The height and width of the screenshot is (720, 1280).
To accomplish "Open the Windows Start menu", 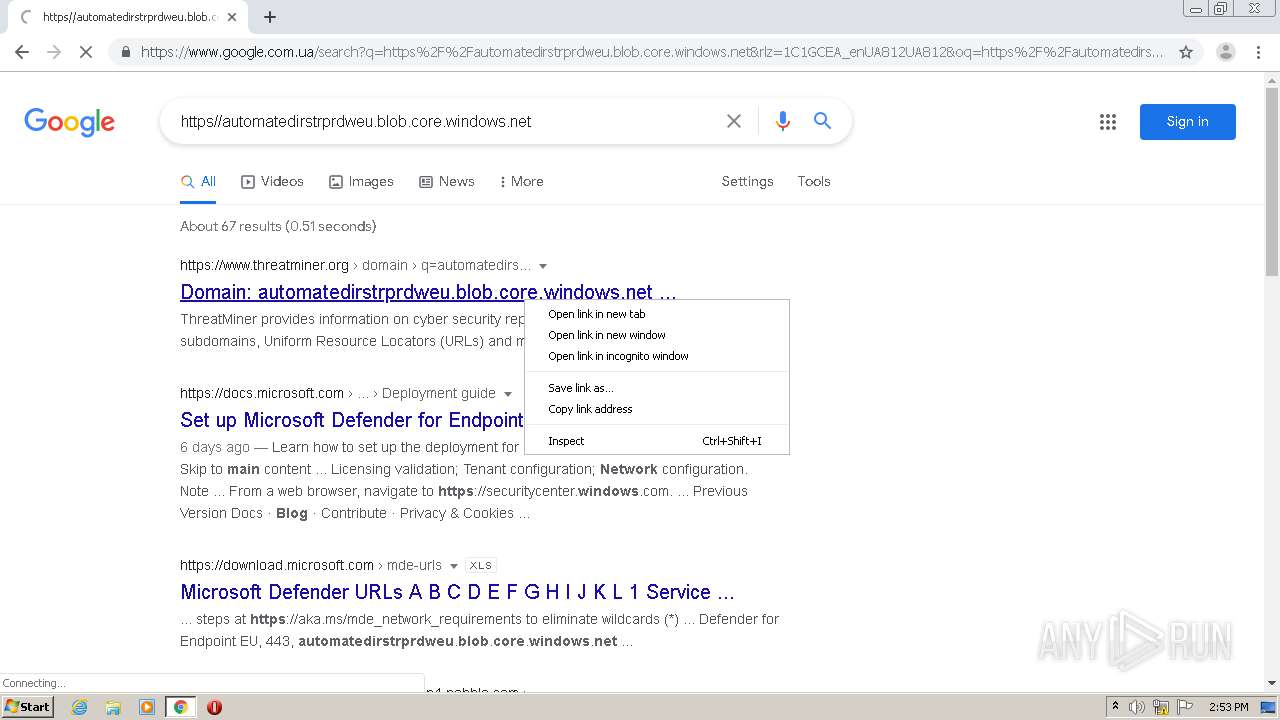I will 28,707.
